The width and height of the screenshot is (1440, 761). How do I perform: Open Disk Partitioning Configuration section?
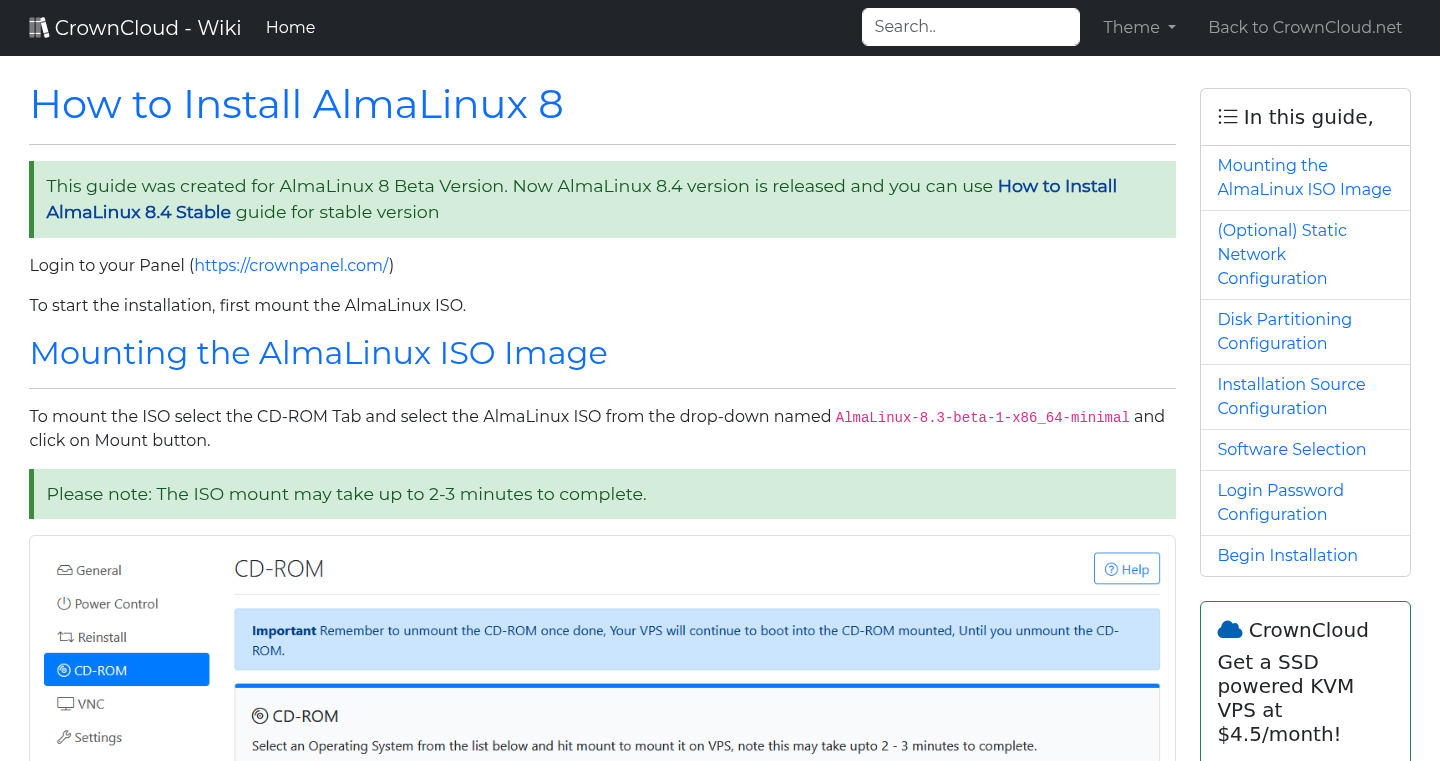click(x=1284, y=331)
